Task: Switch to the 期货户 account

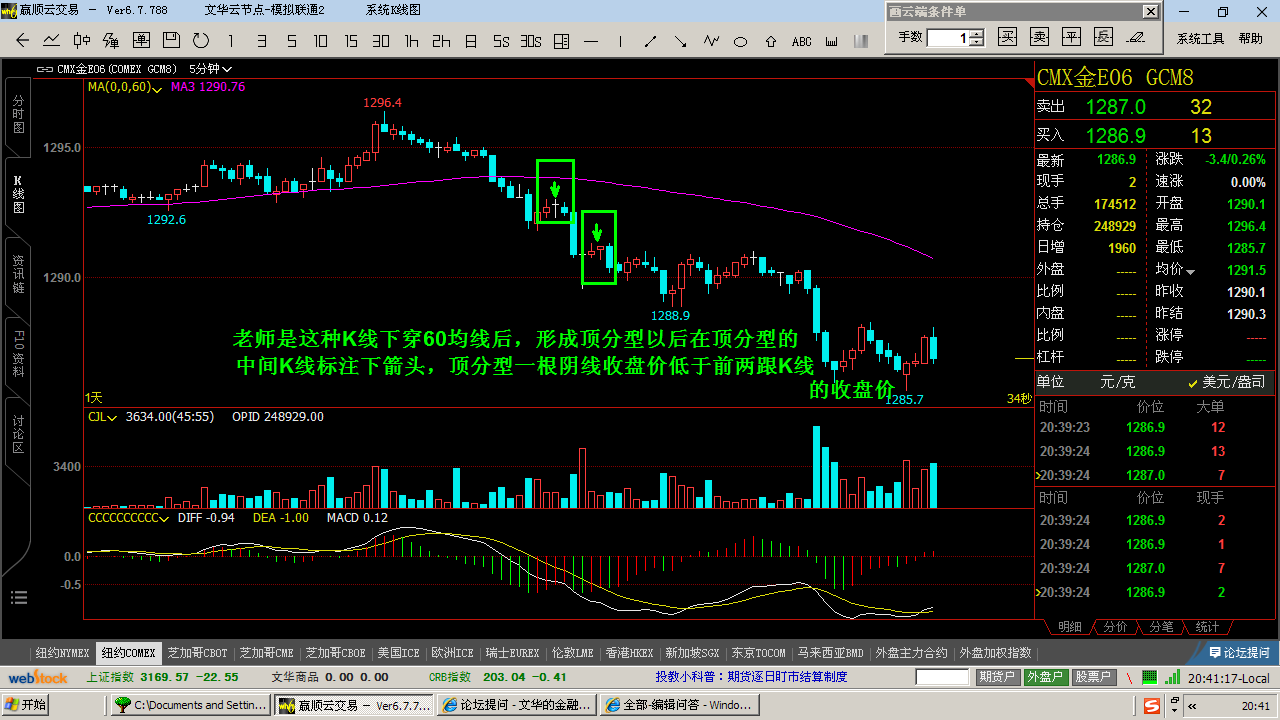Action: (997, 677)
